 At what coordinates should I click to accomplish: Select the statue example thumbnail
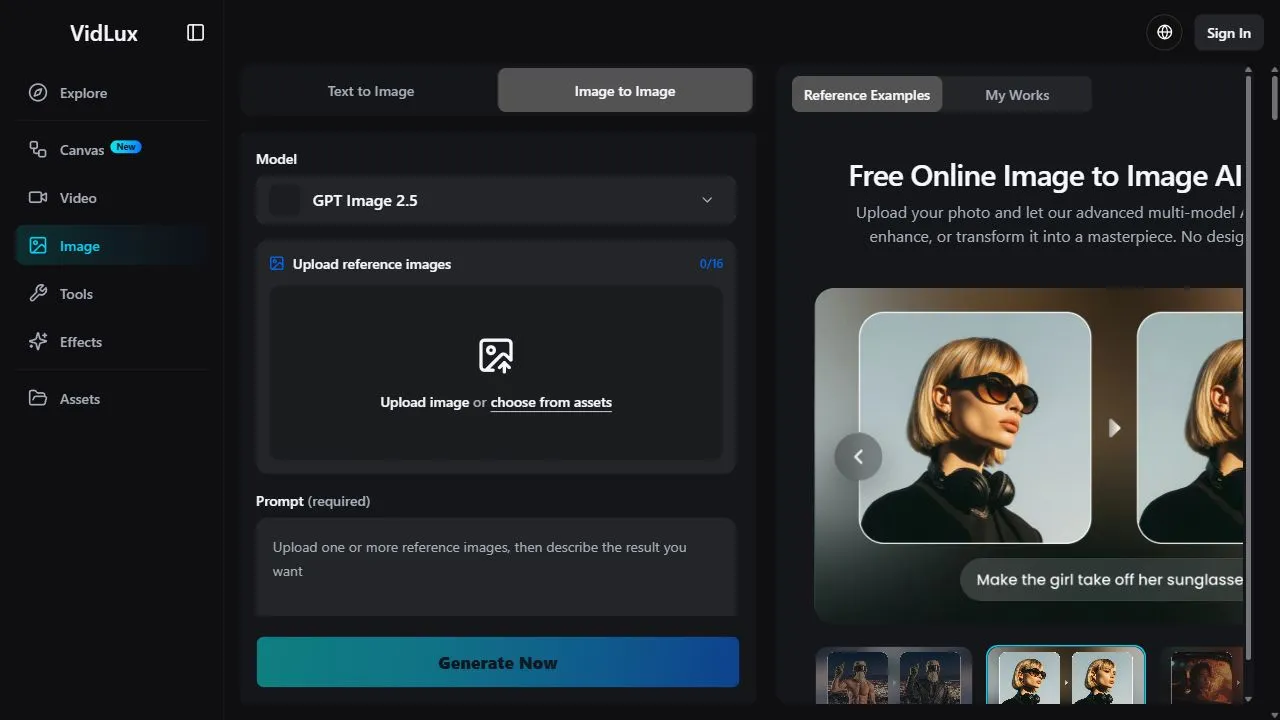point(894,677)
